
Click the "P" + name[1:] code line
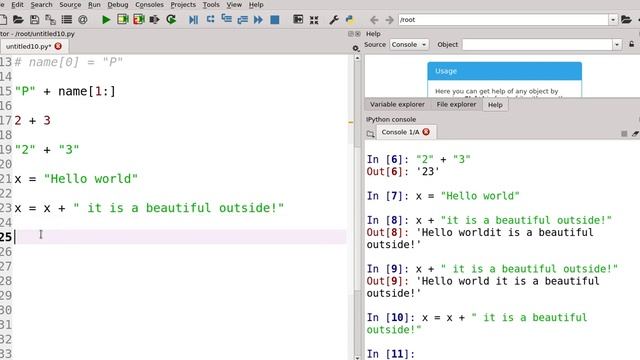(65, 91)
